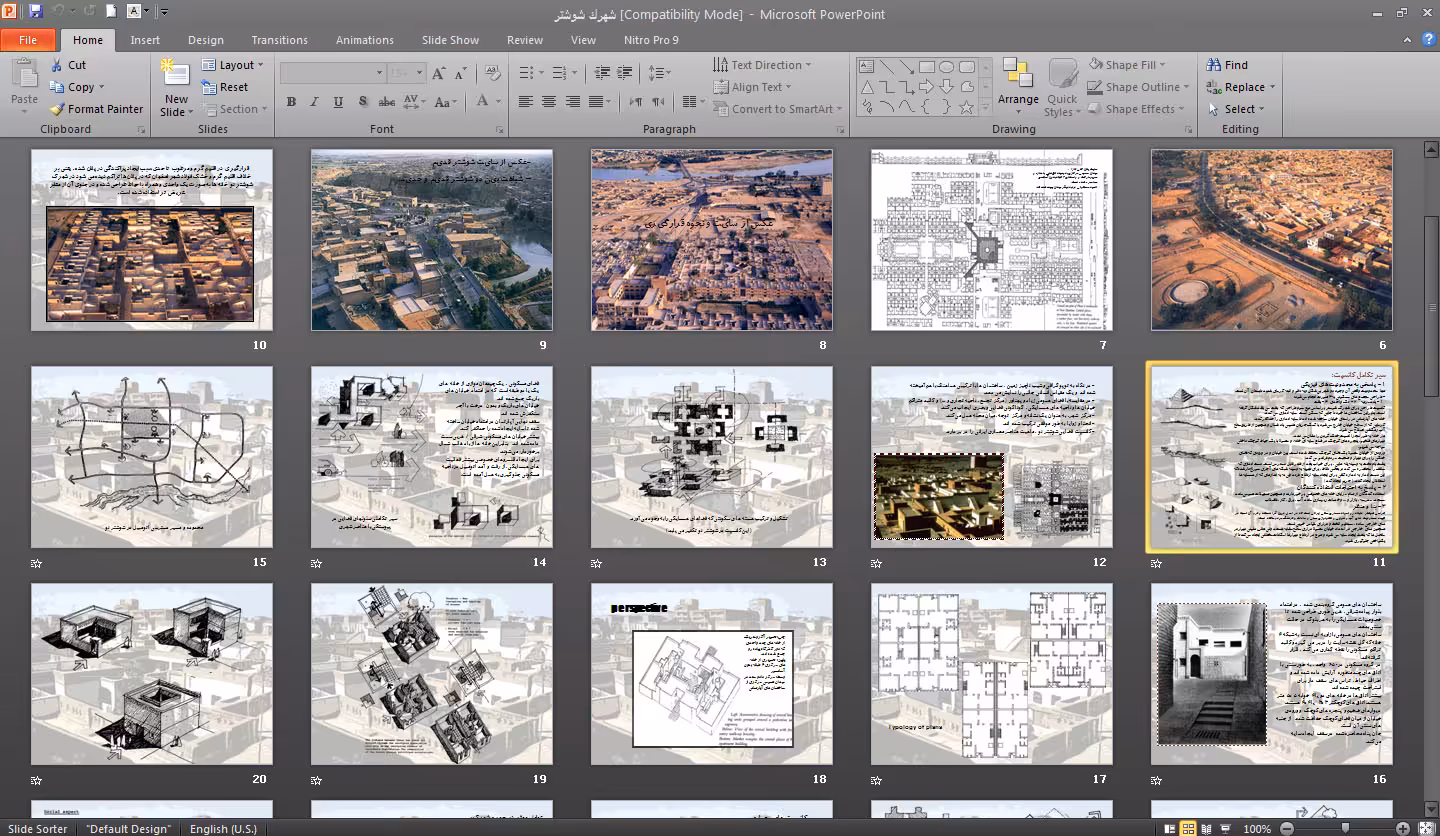Open the Quick Styles gallery
Viewport: 1440px width, 836px height.
(1062, 88)
